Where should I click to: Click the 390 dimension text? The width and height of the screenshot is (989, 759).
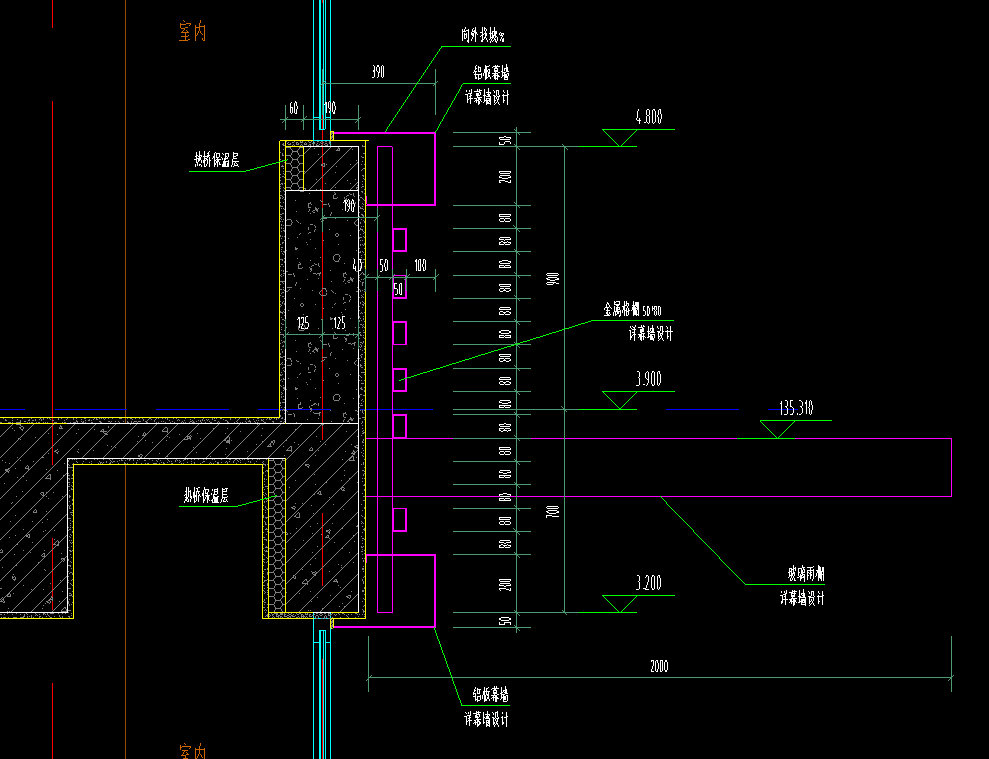pyautogui.click(x=378, y=72)
